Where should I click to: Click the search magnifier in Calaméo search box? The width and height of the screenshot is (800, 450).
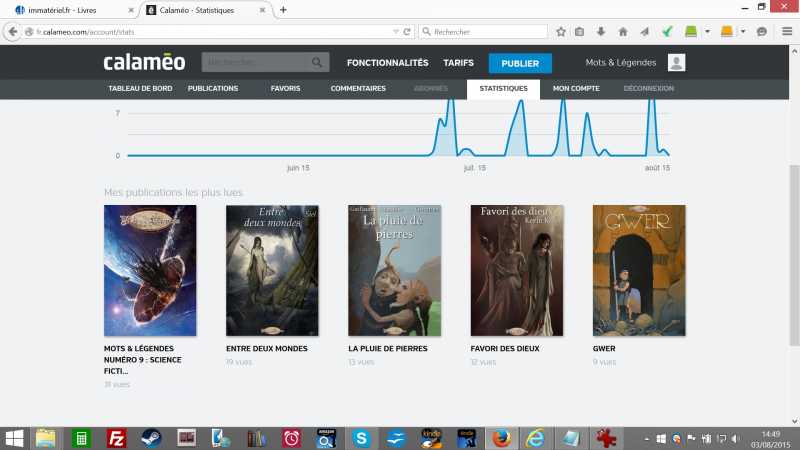click(317, 63)
